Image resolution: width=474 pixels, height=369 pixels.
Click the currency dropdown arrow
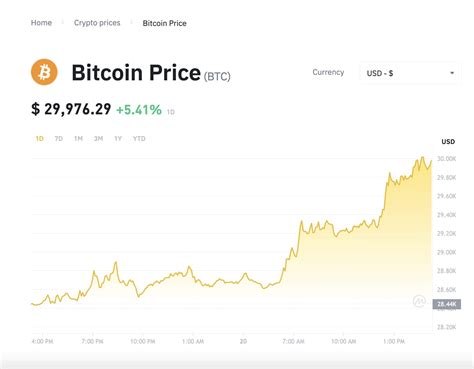click(x=452, y=73)
